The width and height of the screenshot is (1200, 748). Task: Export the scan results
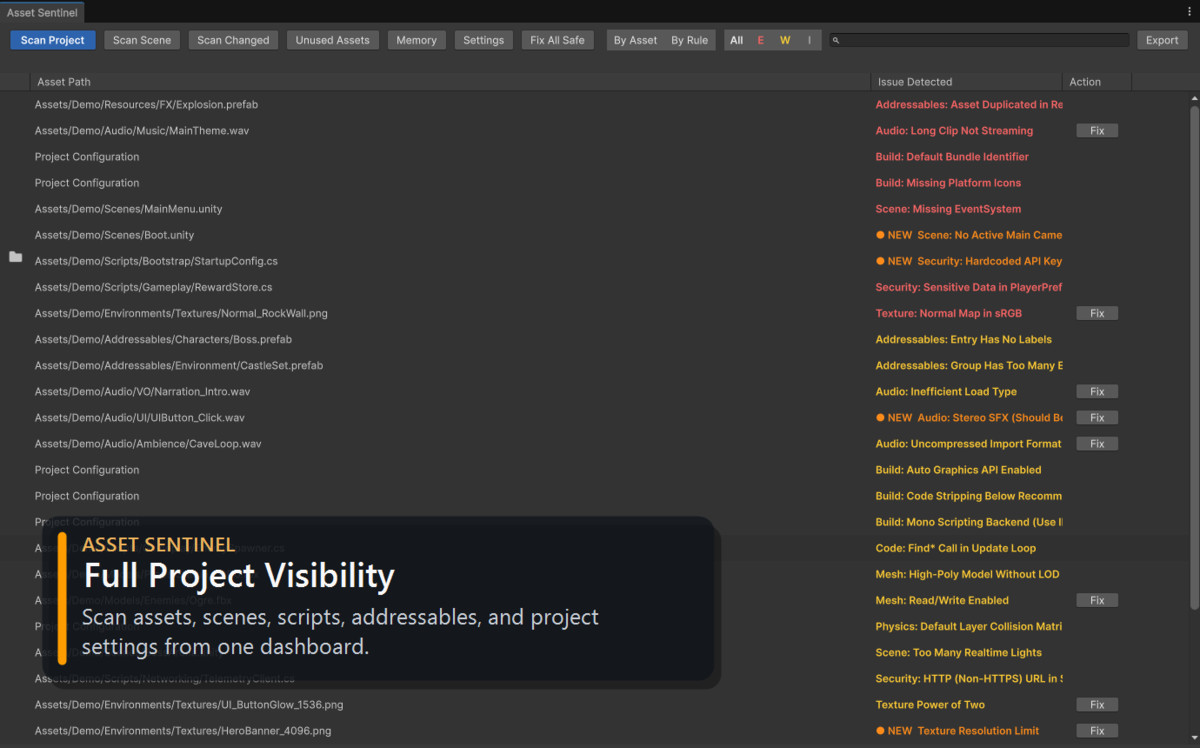[x=1162, y=40]
